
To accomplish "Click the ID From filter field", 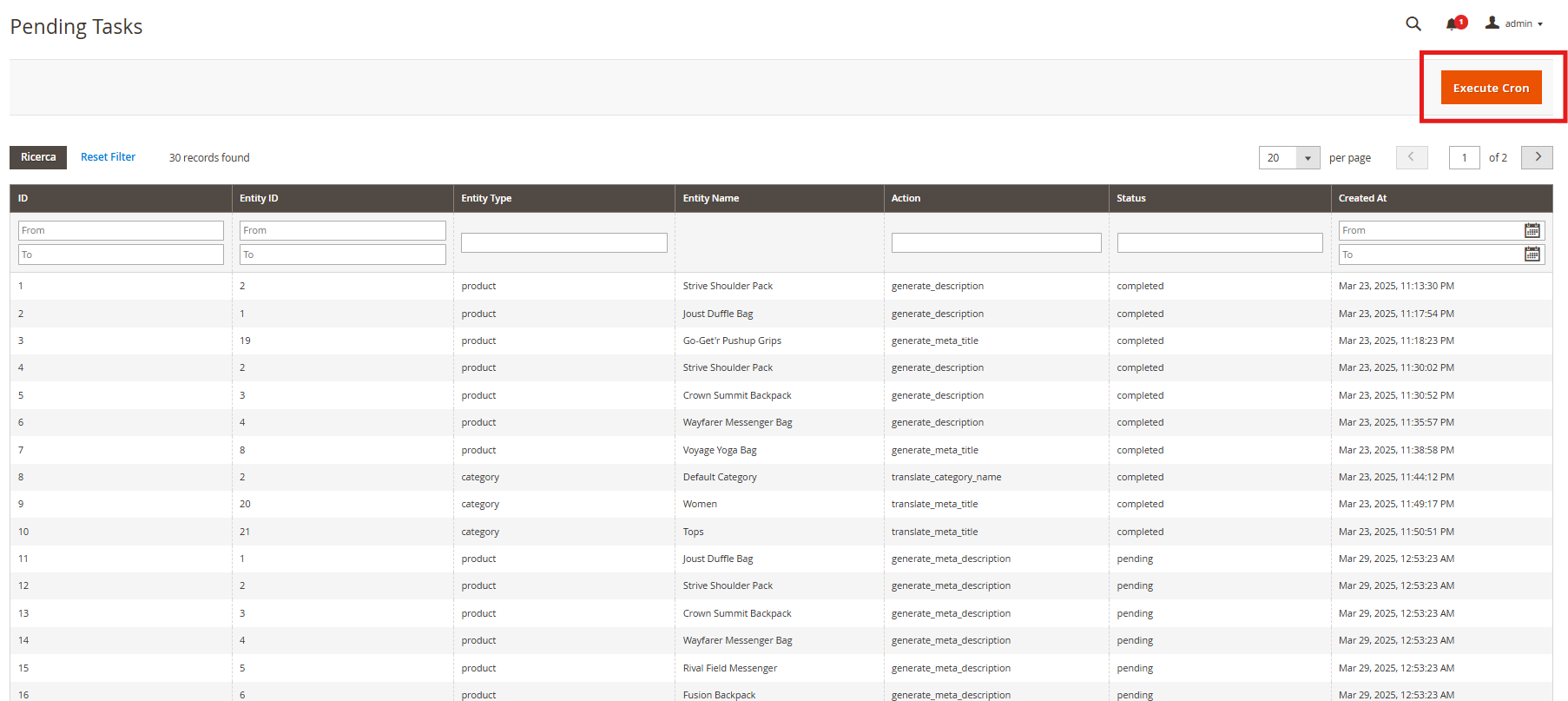I will click(x=121, y=230).
